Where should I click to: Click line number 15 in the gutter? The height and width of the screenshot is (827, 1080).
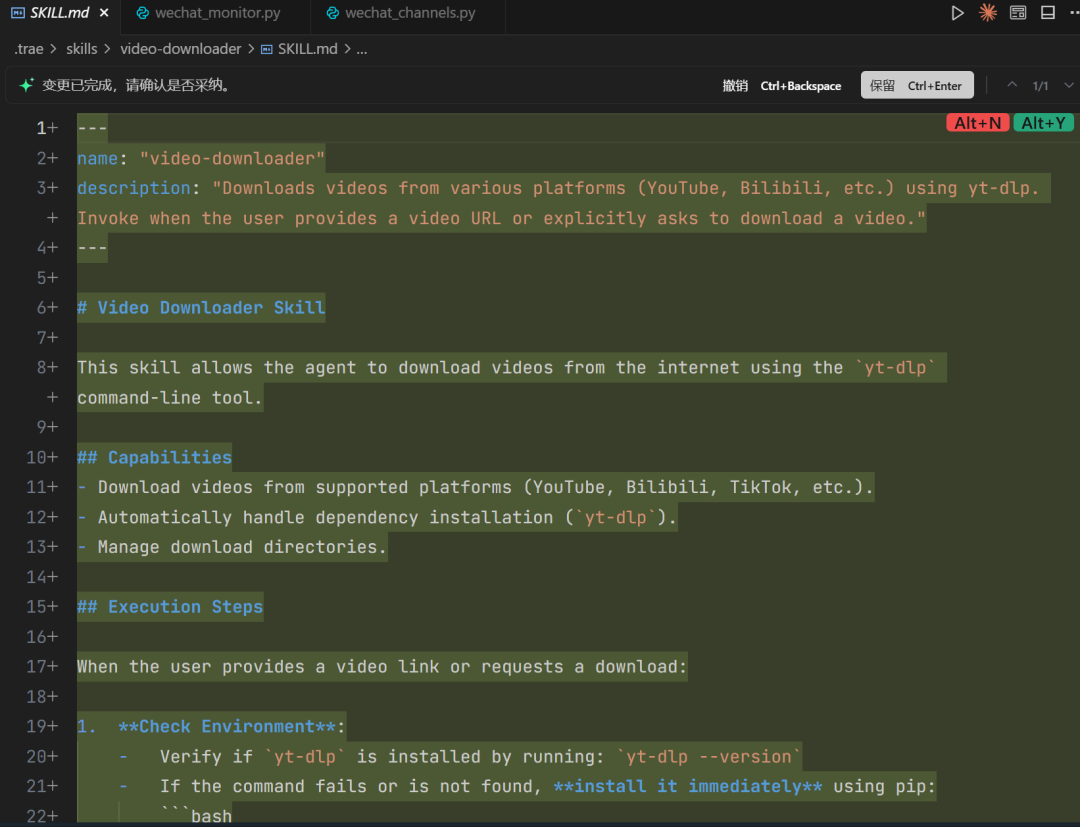36,607
